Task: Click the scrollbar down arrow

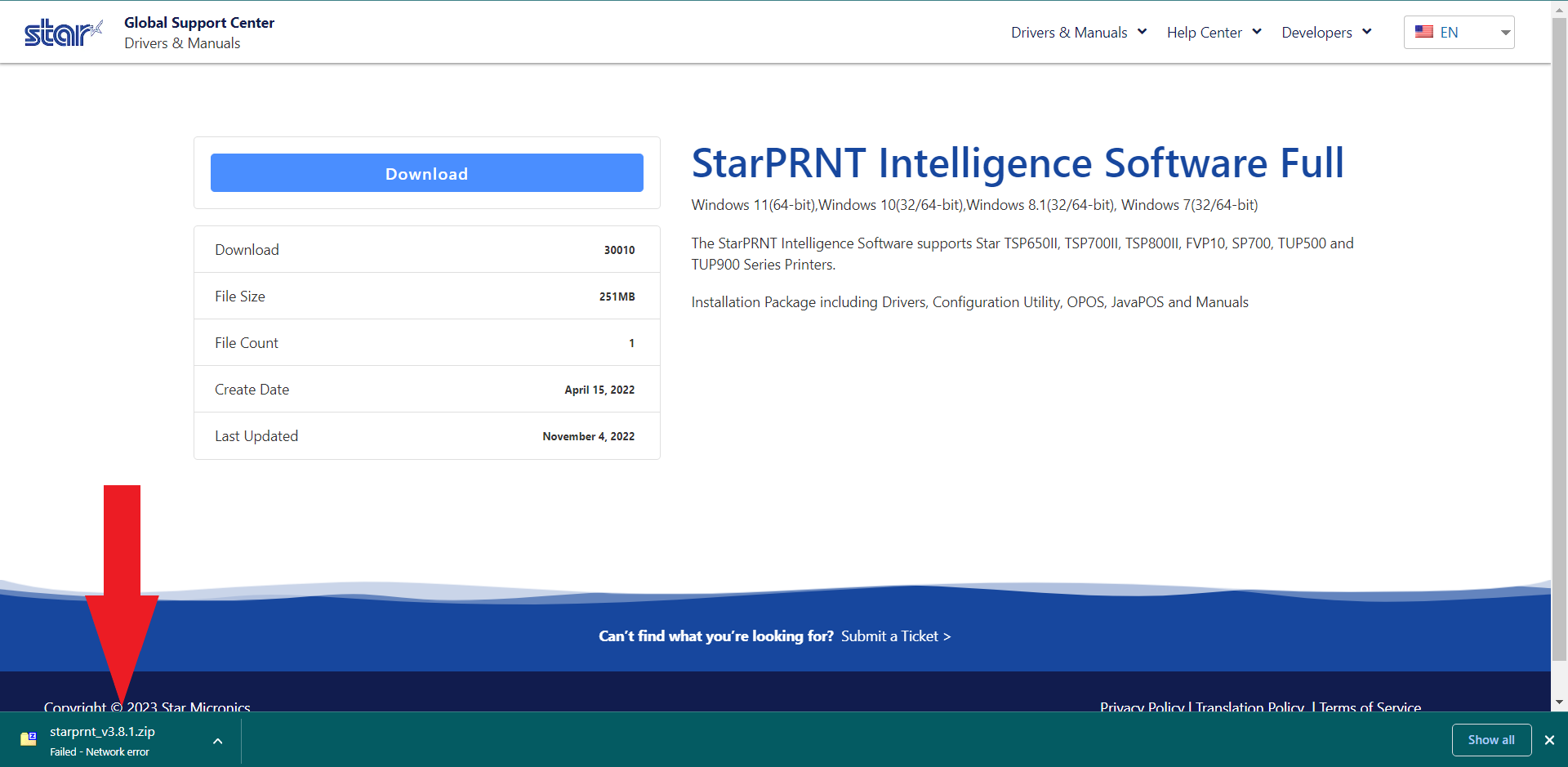Action: [1560, 702]
